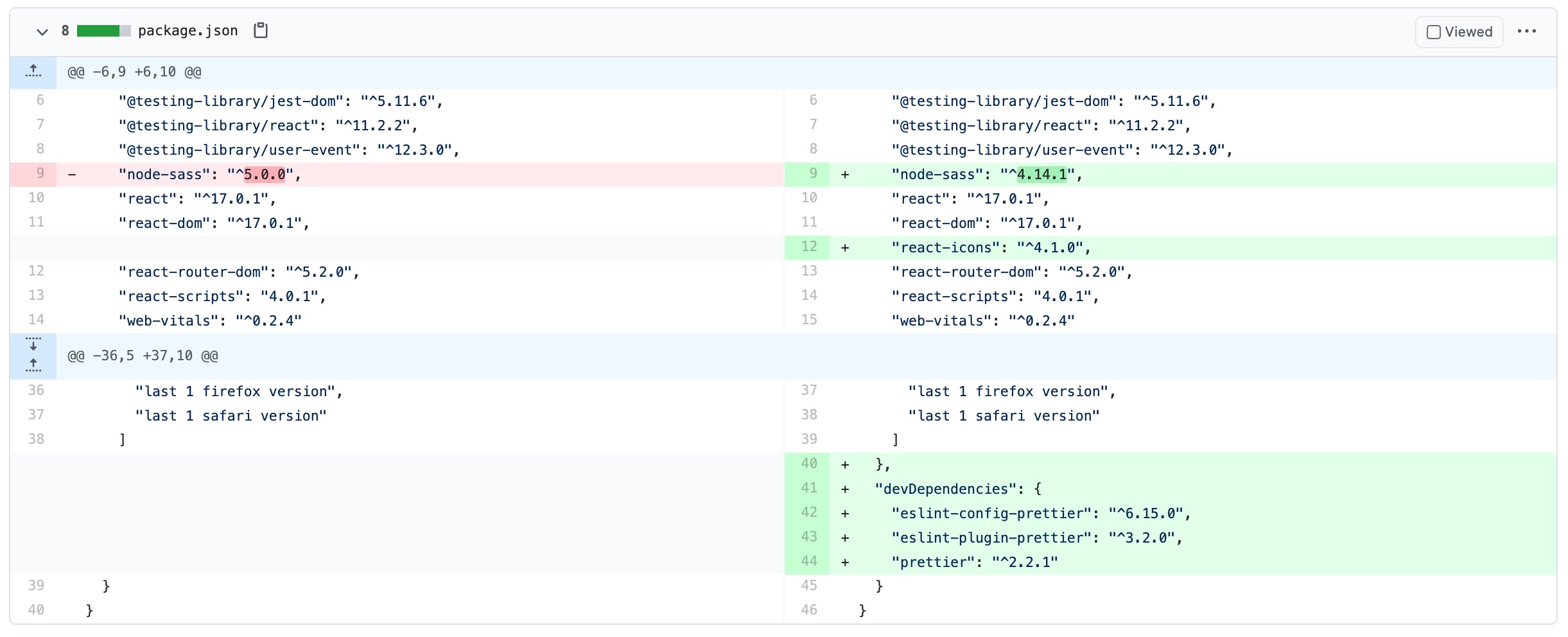Select added line 9 number on right side
The image size is (1568, 637).
[807, 174]
